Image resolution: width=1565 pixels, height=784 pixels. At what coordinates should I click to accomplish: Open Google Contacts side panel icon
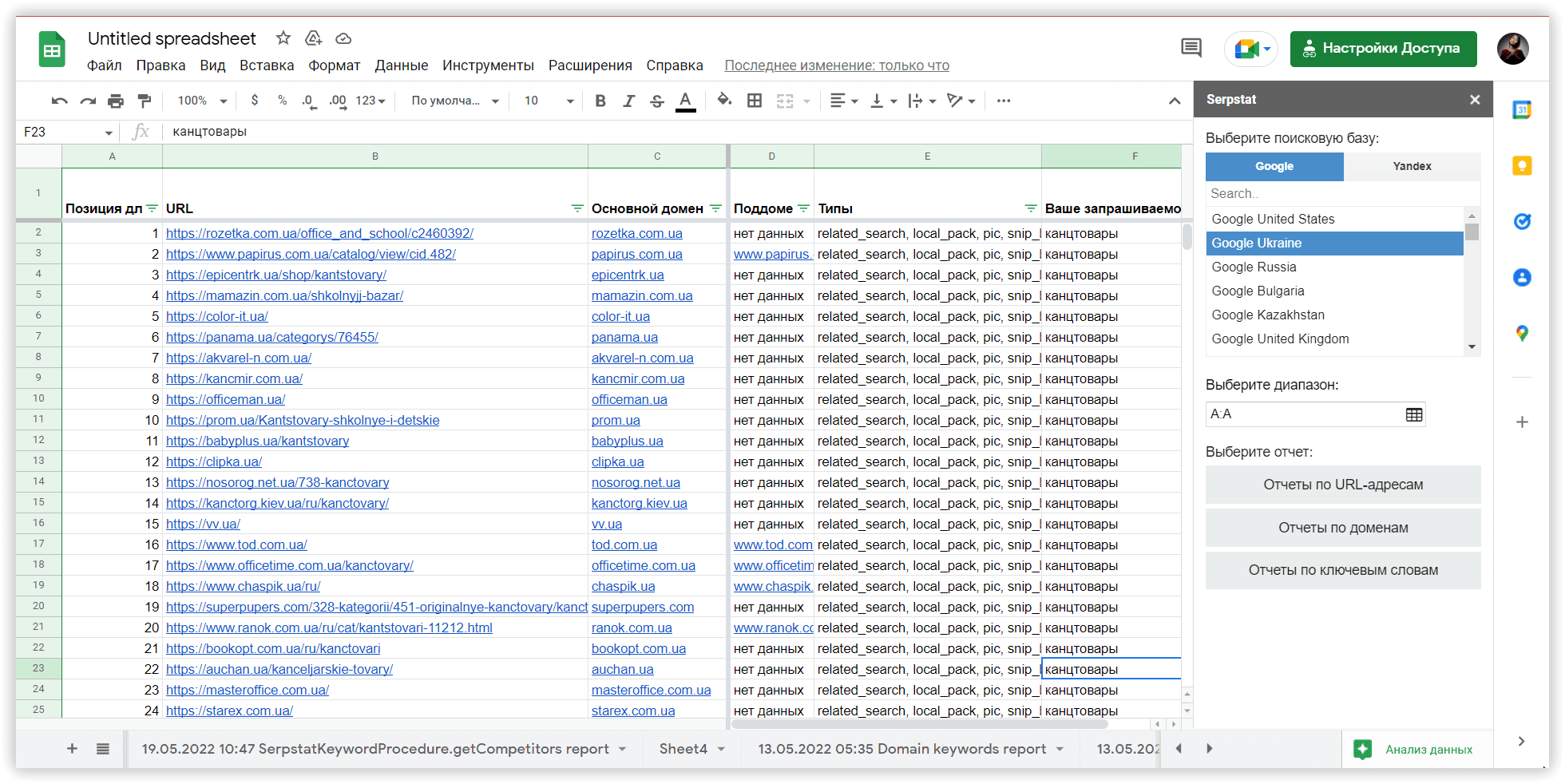1522,277
